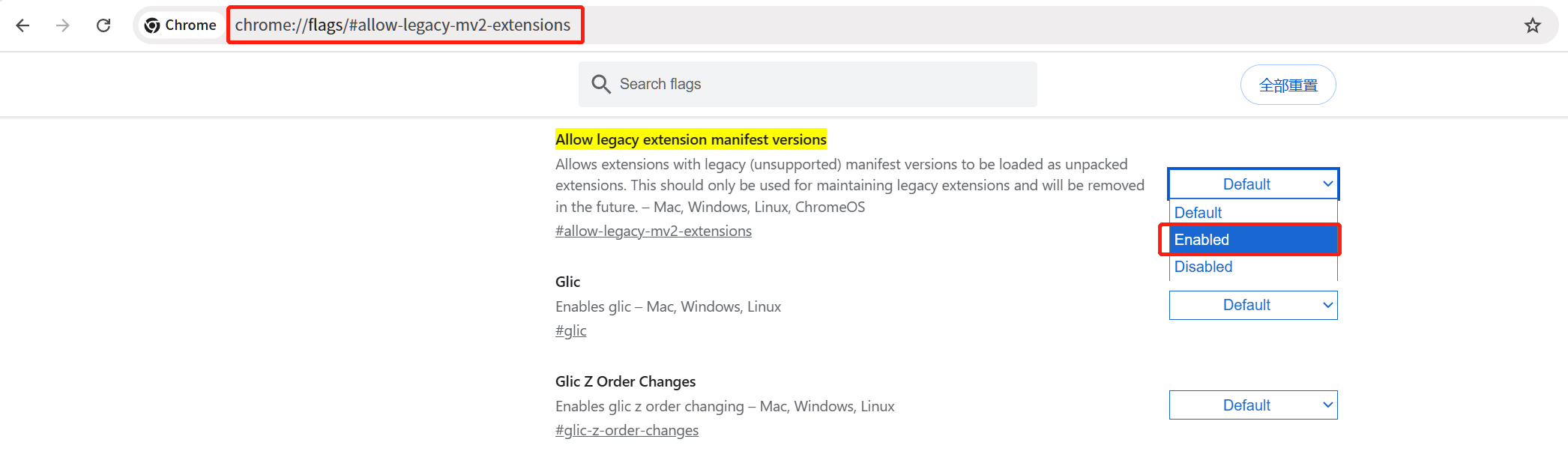The image size is (1568, 457).
Task: Click the 全部重置 reset all button
Action: [x=1288, y=85]
